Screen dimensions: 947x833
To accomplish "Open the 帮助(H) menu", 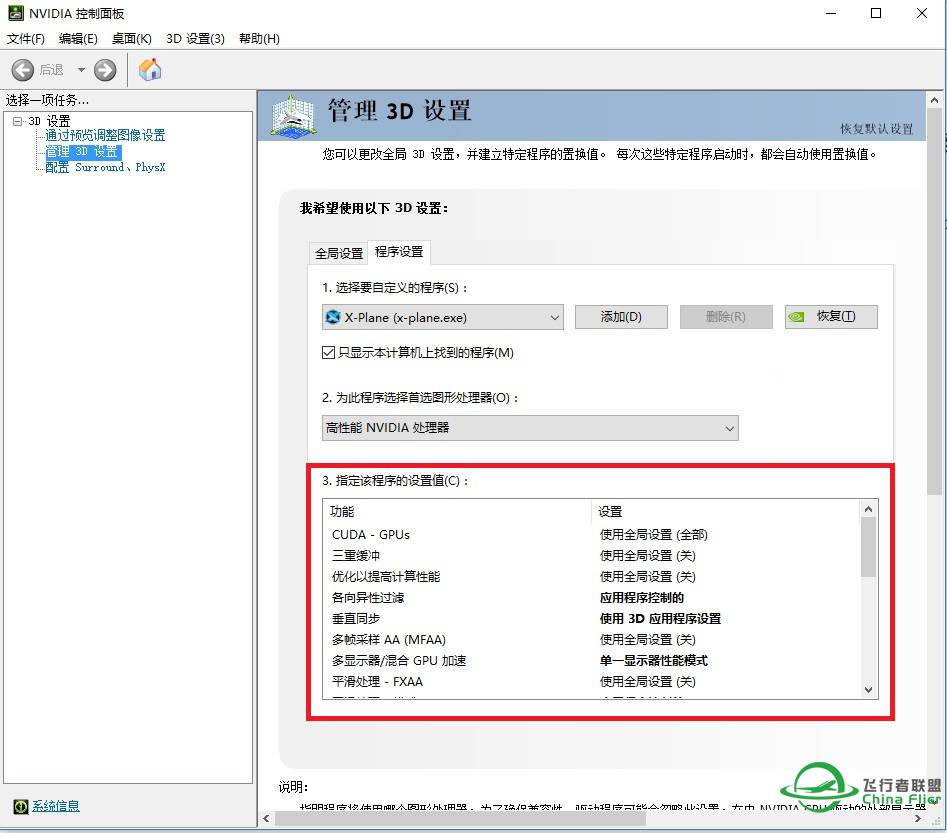I will coord(257,39).
